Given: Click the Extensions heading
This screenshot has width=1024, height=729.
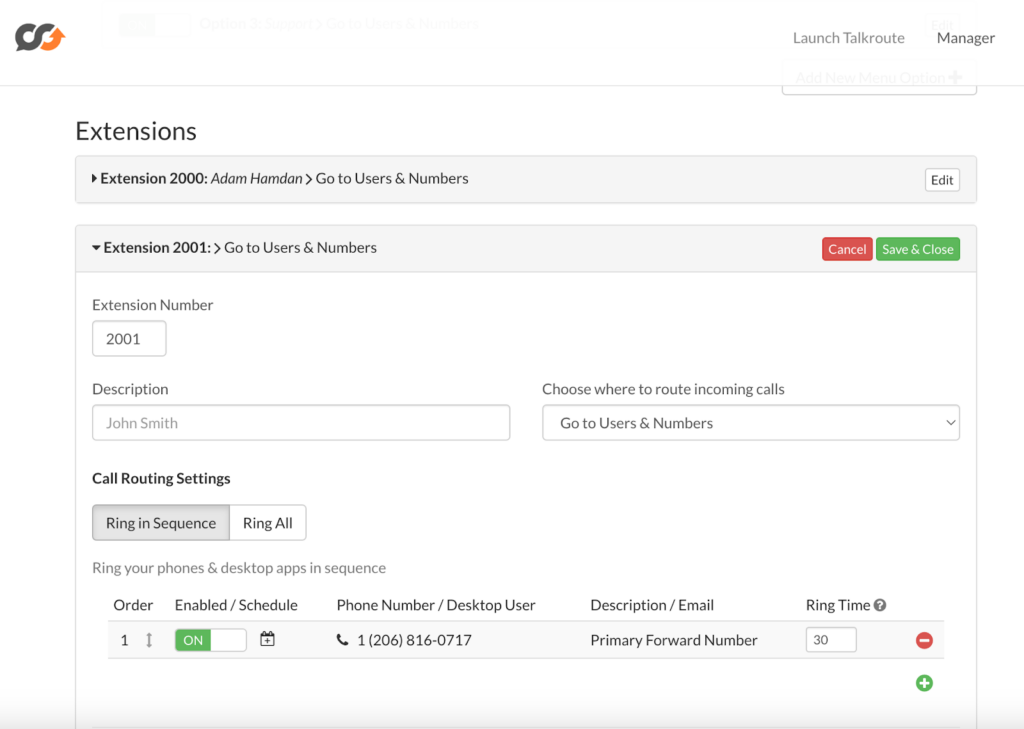Looking at the screenshot, I should pyautogui.click(x=136, y=131).
